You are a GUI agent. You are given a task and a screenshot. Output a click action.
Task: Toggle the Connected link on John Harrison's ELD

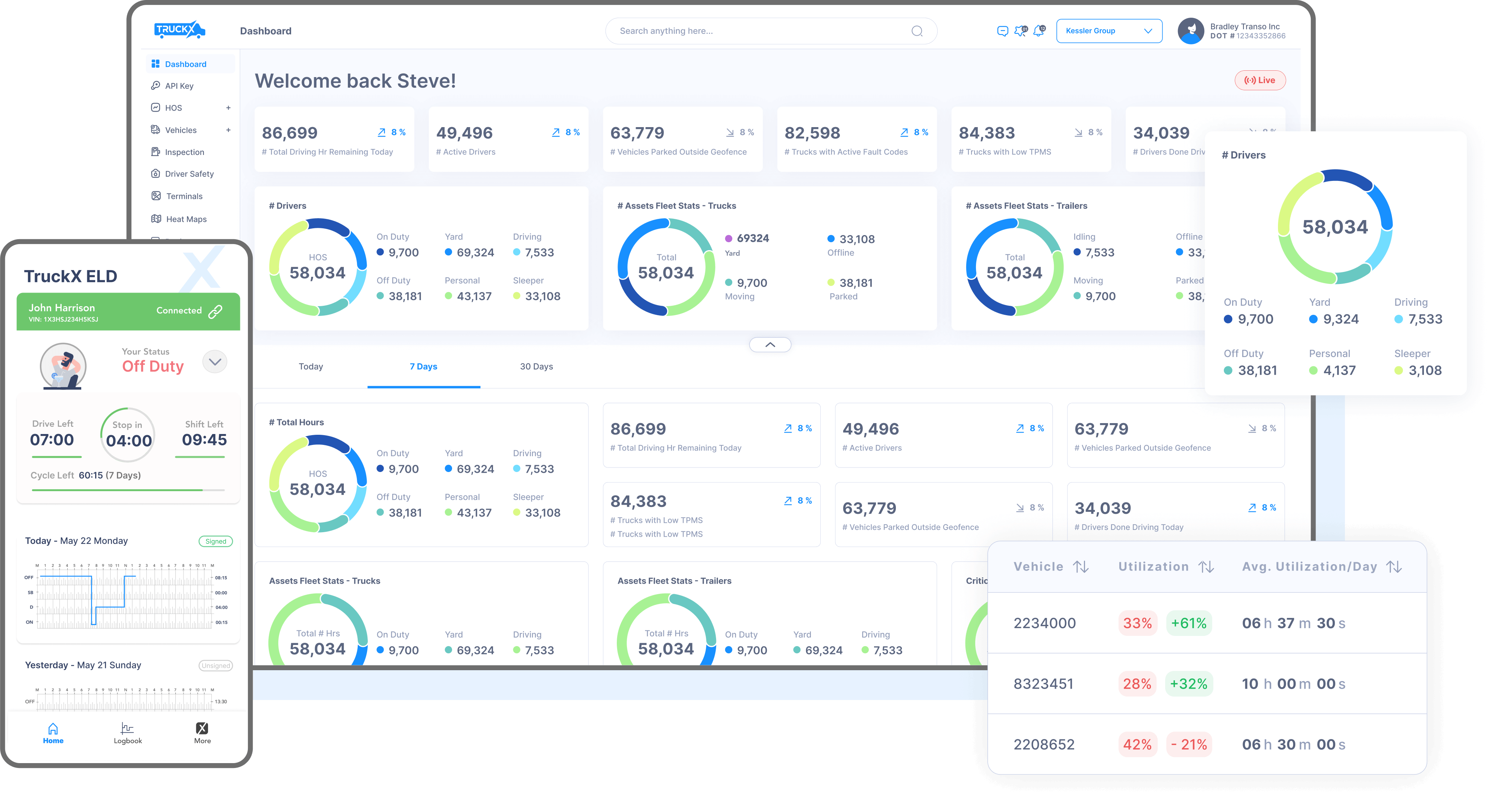pos(186,310)
